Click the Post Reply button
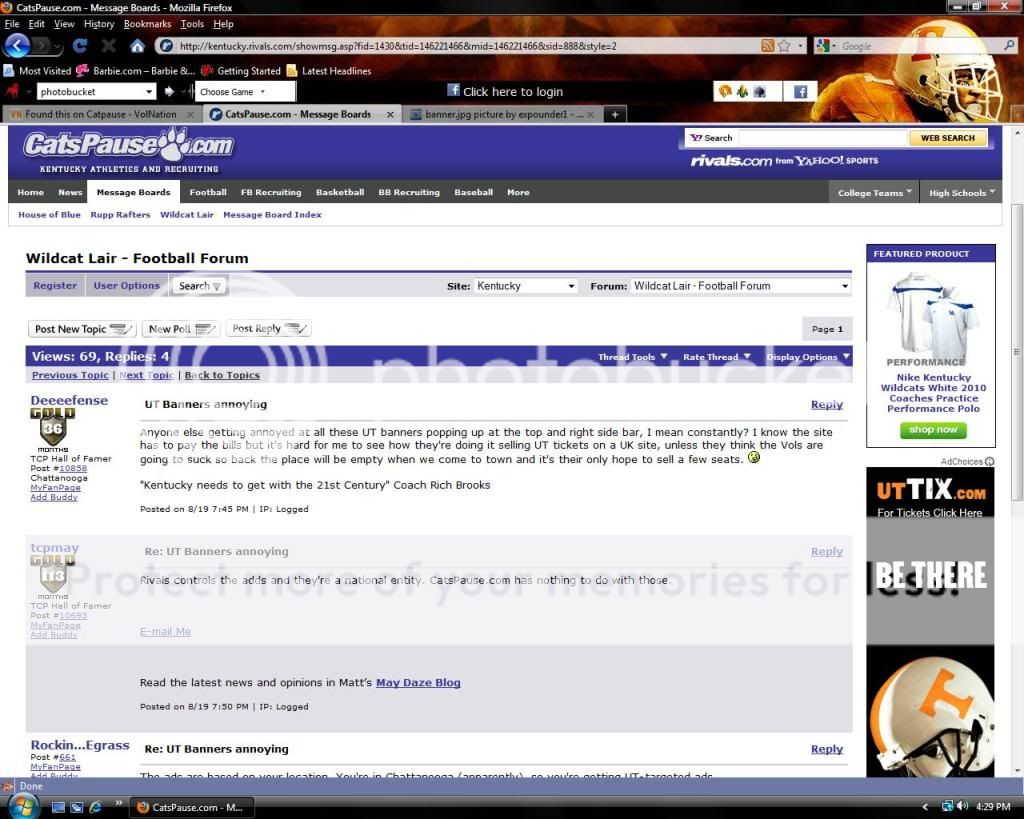The image size is (1024, 819). tap(268, 329)
